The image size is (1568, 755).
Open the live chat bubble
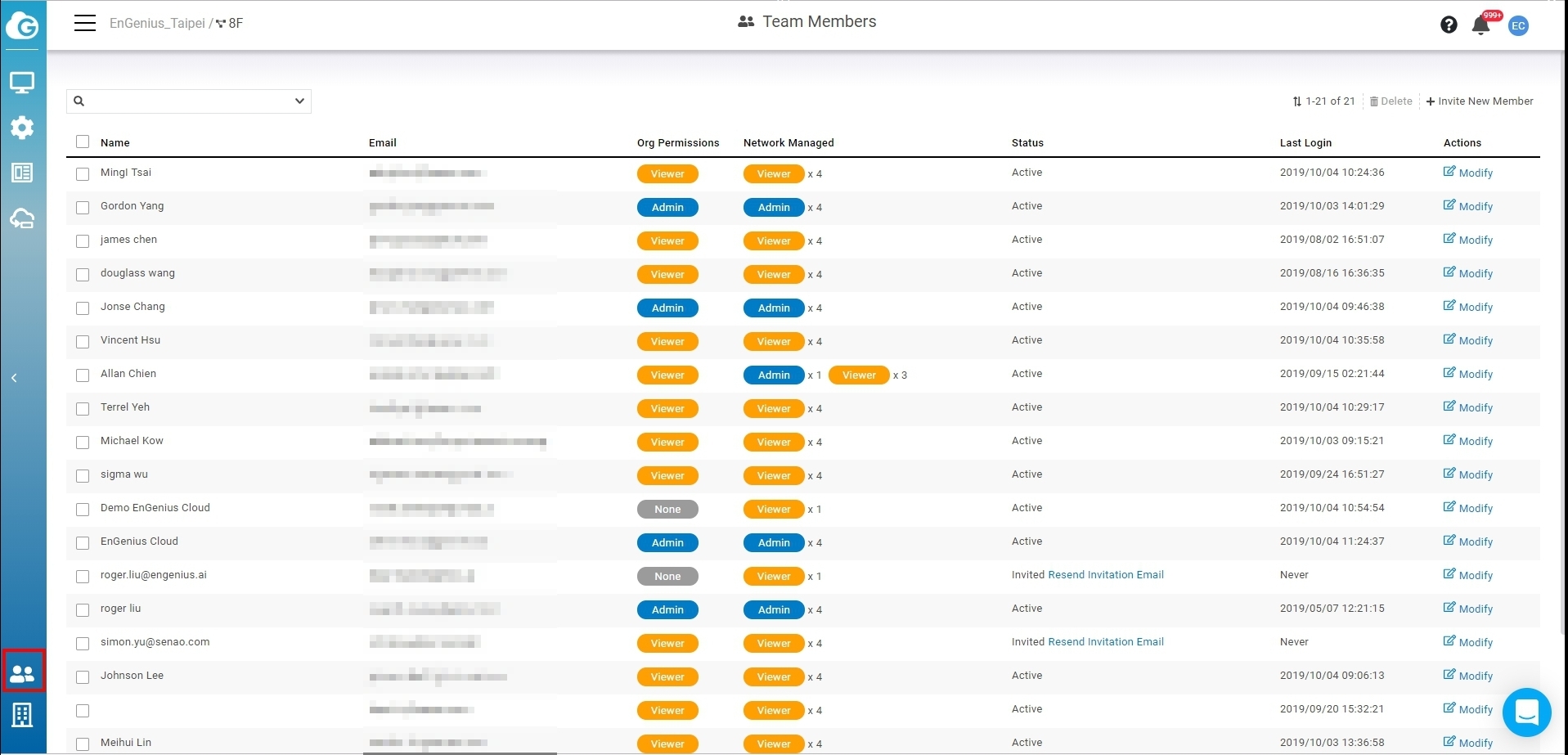pyautogui.click(x=1526, y=712)
